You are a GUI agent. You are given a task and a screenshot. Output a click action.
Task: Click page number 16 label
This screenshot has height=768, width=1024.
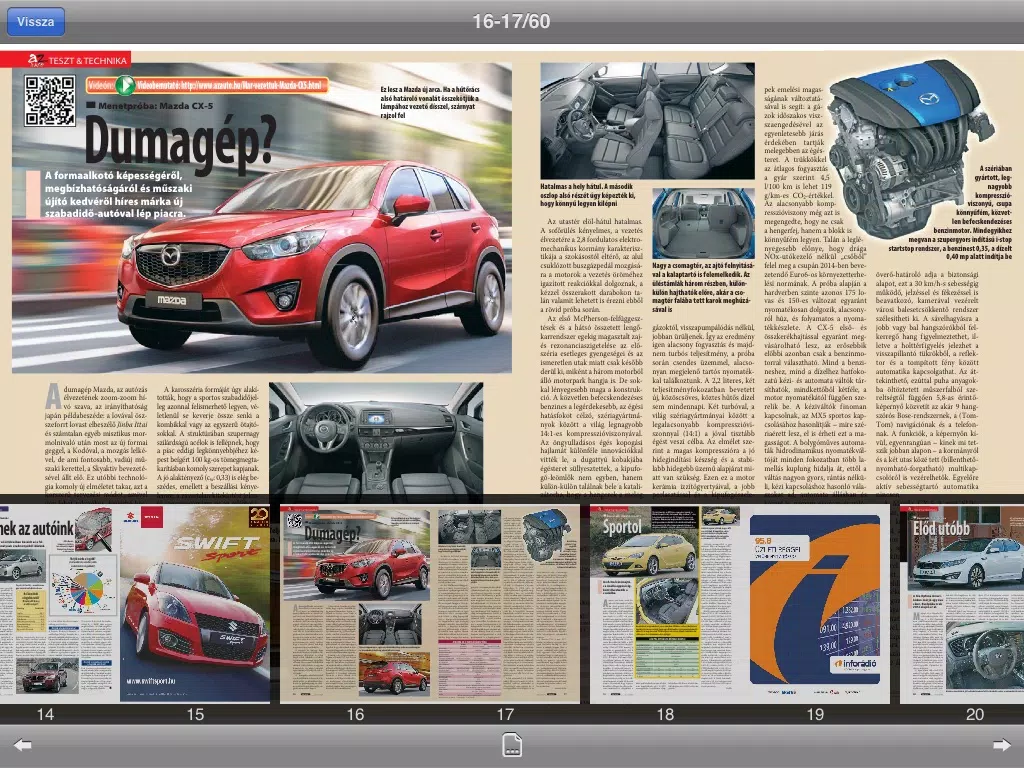(x=355, y=714)
